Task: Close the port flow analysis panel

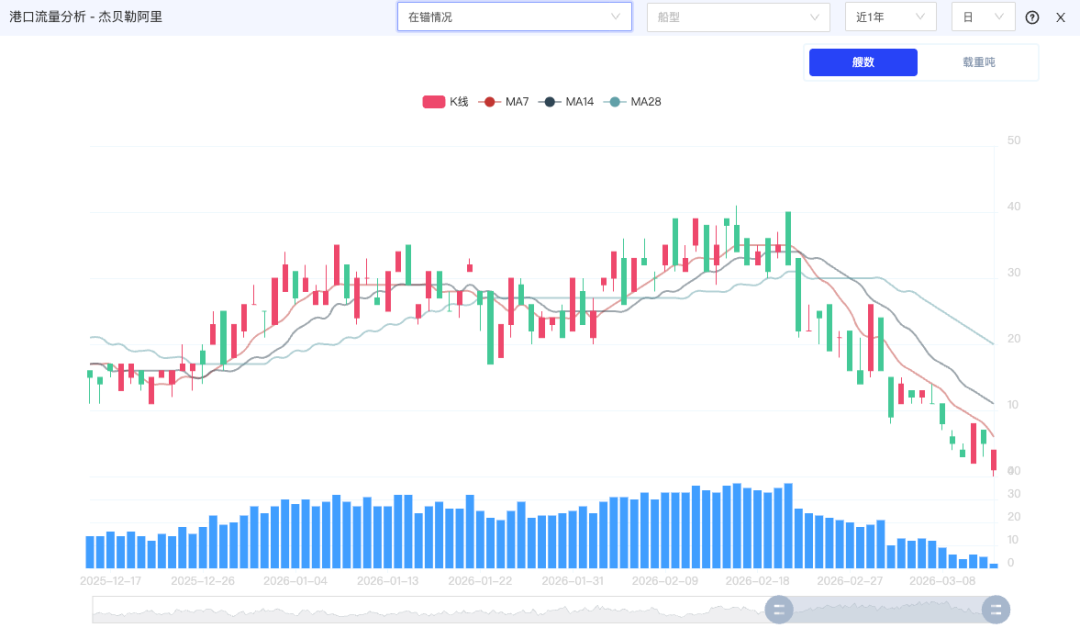Action: point(1061,17)
